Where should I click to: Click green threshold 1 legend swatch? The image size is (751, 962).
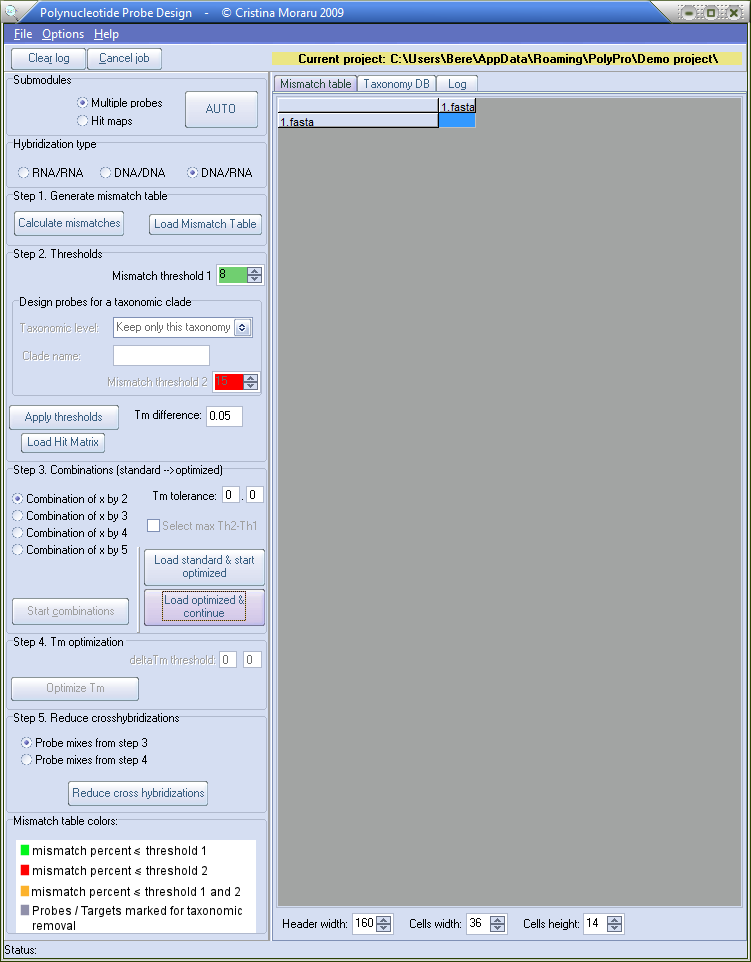(25, 850)
